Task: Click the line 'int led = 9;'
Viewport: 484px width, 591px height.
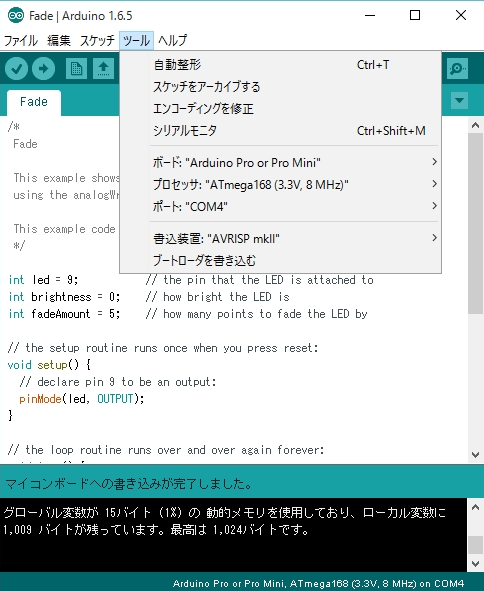Action: [x=43, y=280]
